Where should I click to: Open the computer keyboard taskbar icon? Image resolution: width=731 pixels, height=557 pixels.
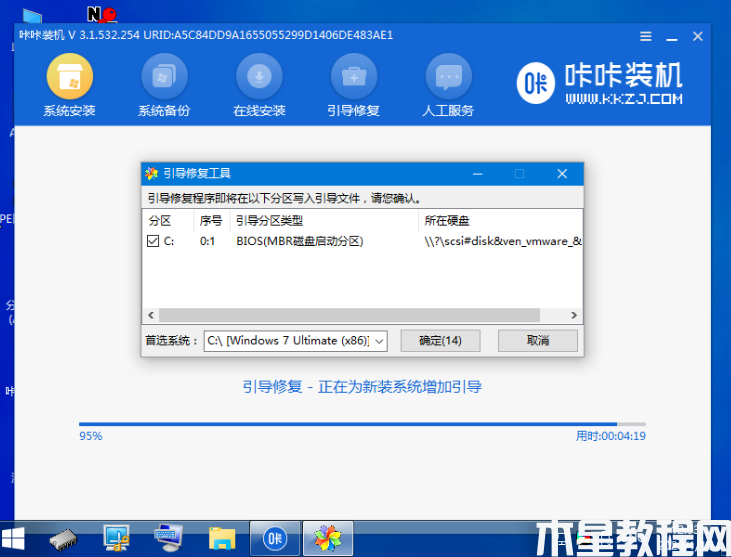pyautogui.click(x=168, y=538)
